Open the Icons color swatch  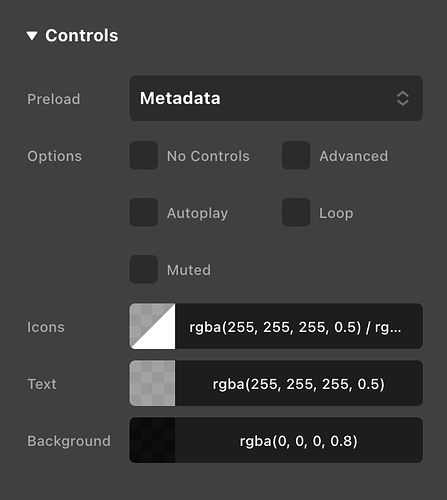(152, 326)
